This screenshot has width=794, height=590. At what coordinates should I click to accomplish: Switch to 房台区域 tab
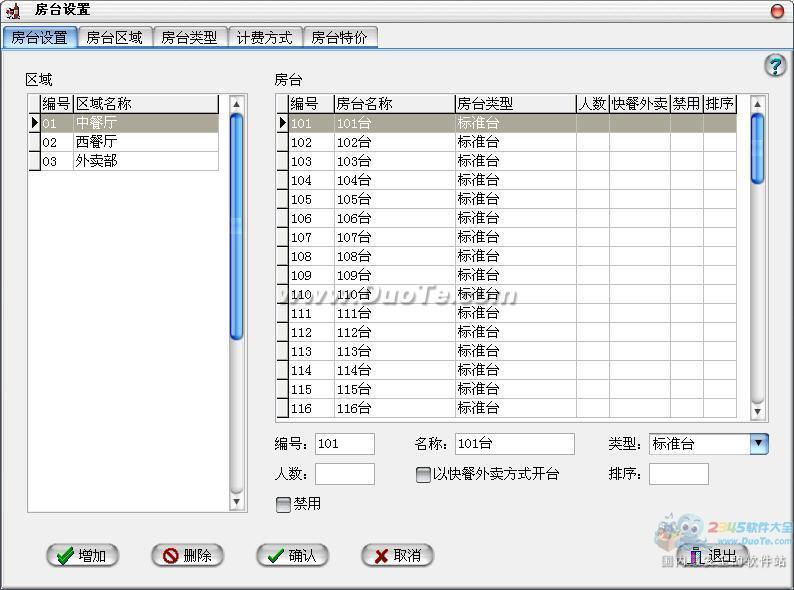click(114, 38)
